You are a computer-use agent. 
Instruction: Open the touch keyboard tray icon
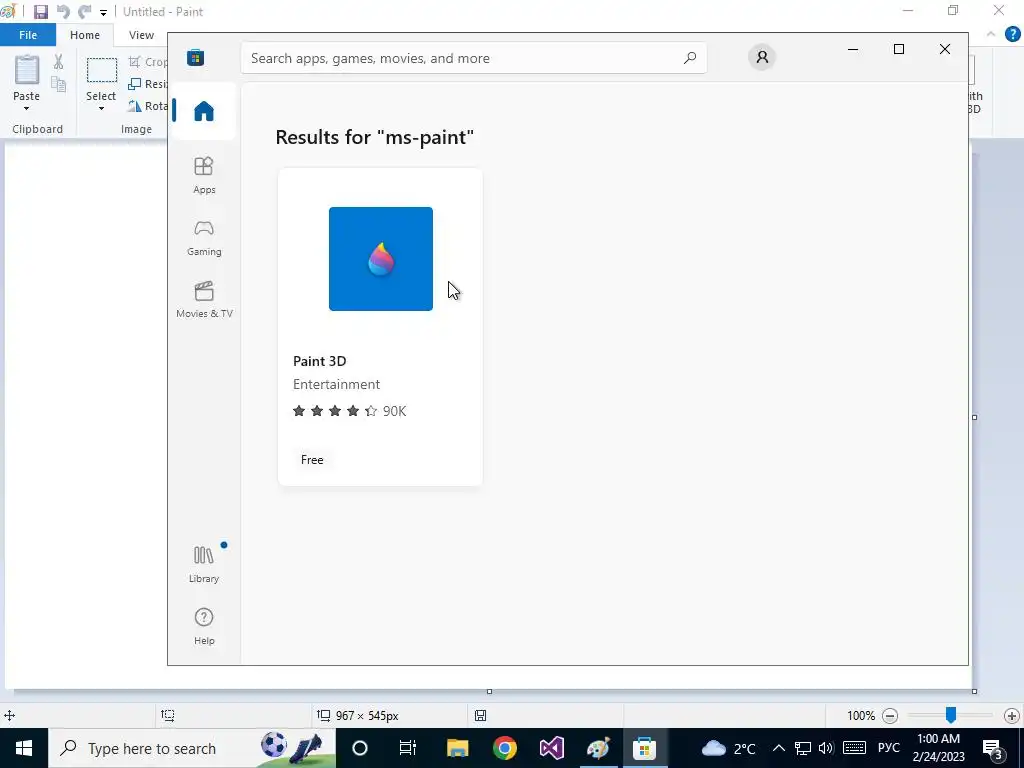(x=854, y=748)
